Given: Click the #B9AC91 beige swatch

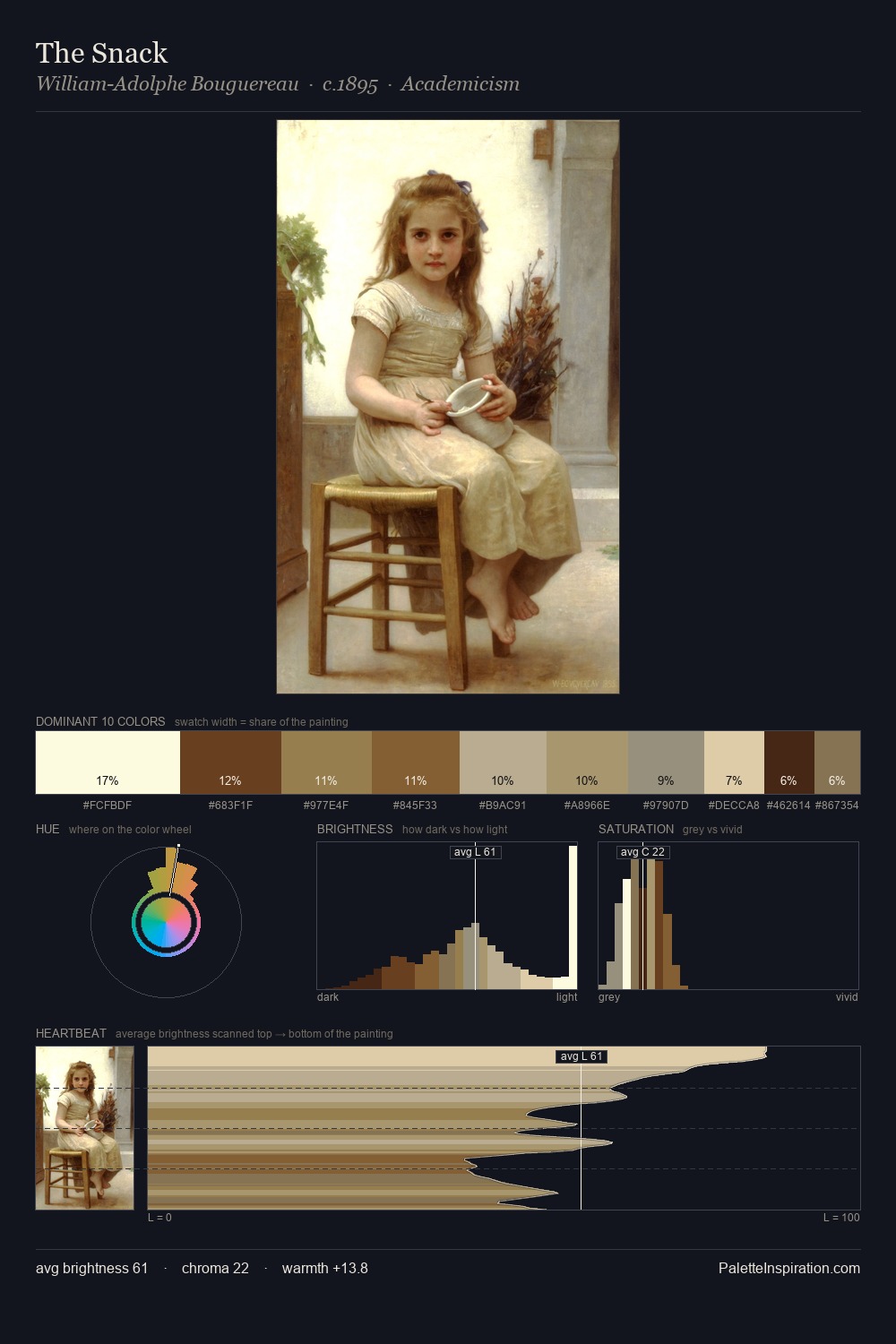Looking at the screenshot, I should pyautogui.click(x=503, y=762).
